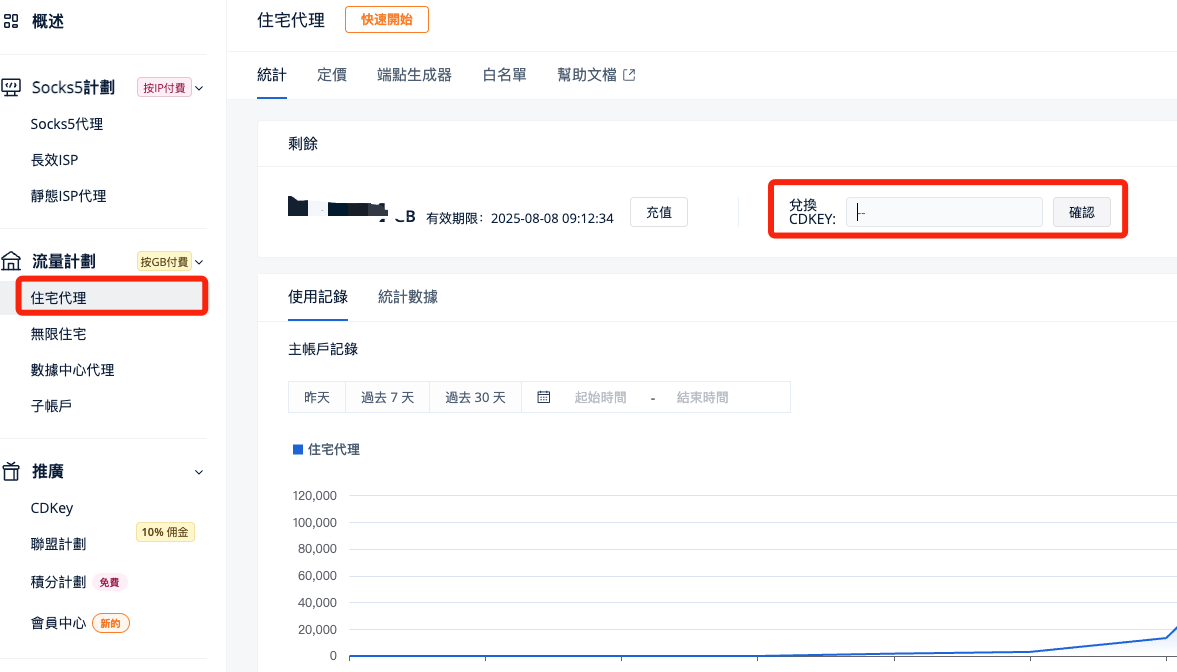Screen dimensions: 1177x672
Task: Confirm CDKEY with the 確認 button
Action: (x=1081, y=212)
